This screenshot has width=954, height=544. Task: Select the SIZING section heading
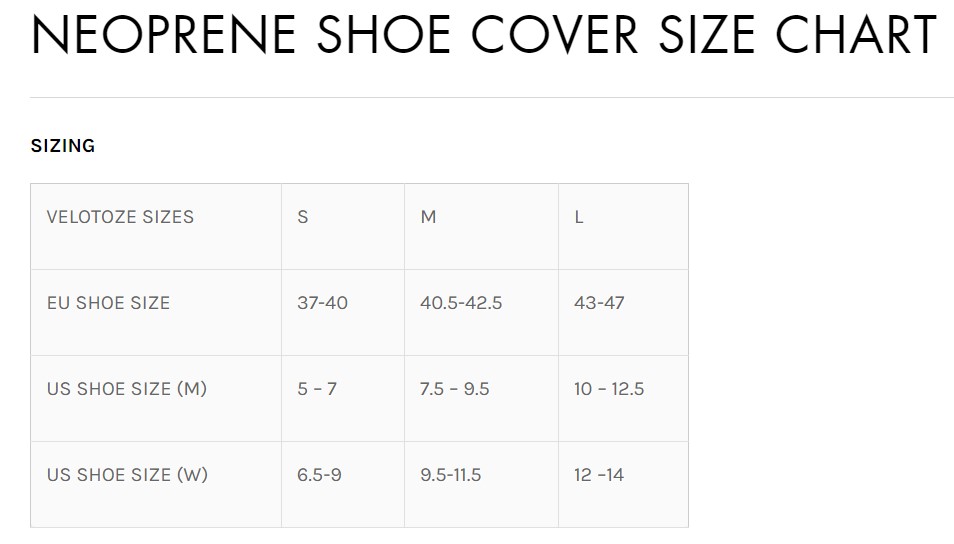(x=63, y=146)
